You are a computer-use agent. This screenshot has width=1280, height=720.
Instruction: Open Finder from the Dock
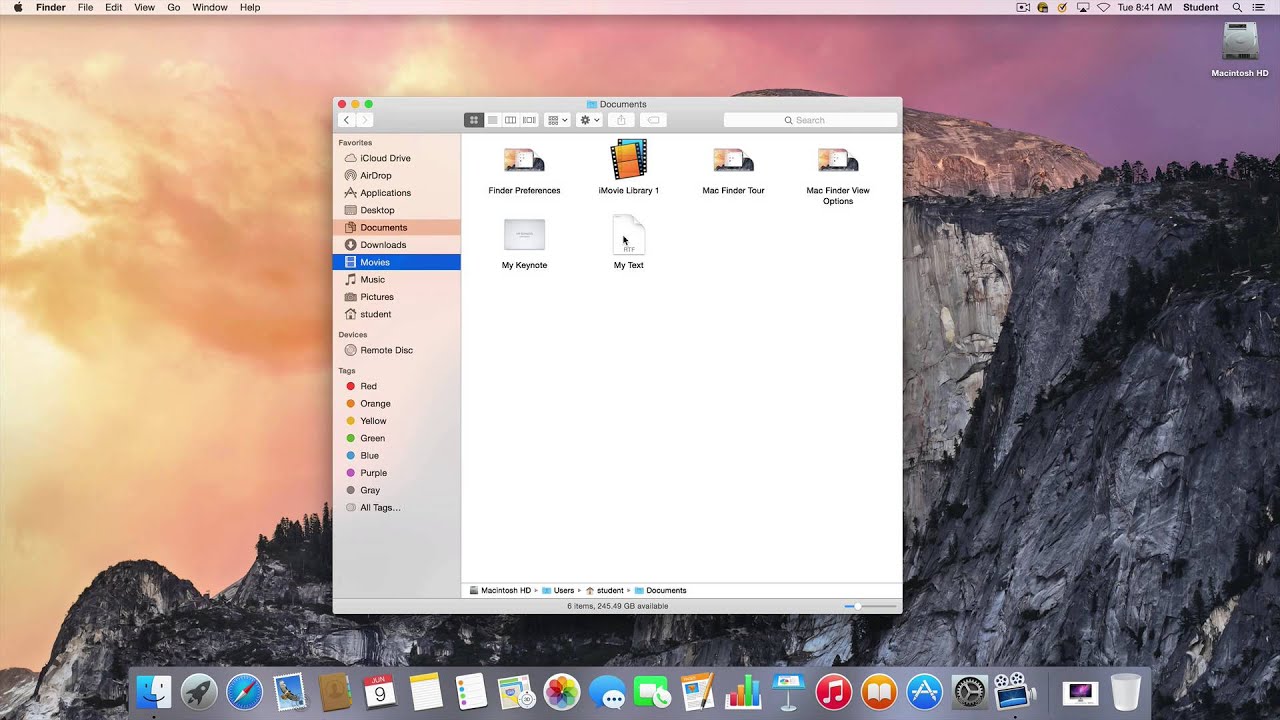(x=155, y=691)
